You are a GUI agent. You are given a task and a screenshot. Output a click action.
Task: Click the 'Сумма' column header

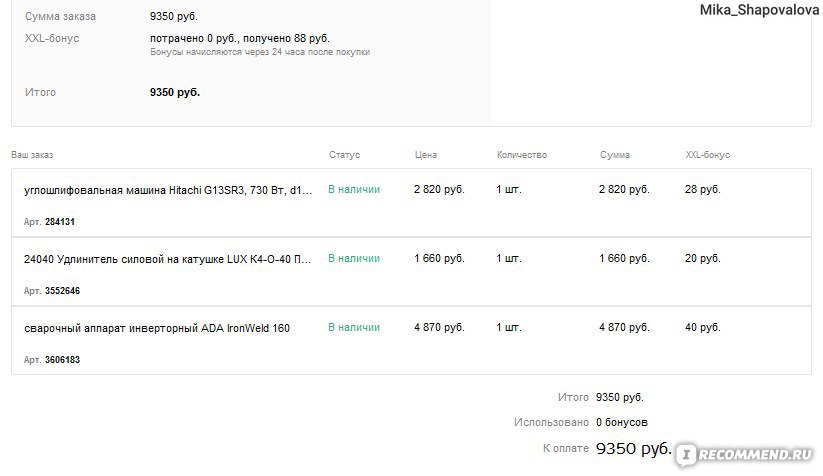[x=615, y=155]
